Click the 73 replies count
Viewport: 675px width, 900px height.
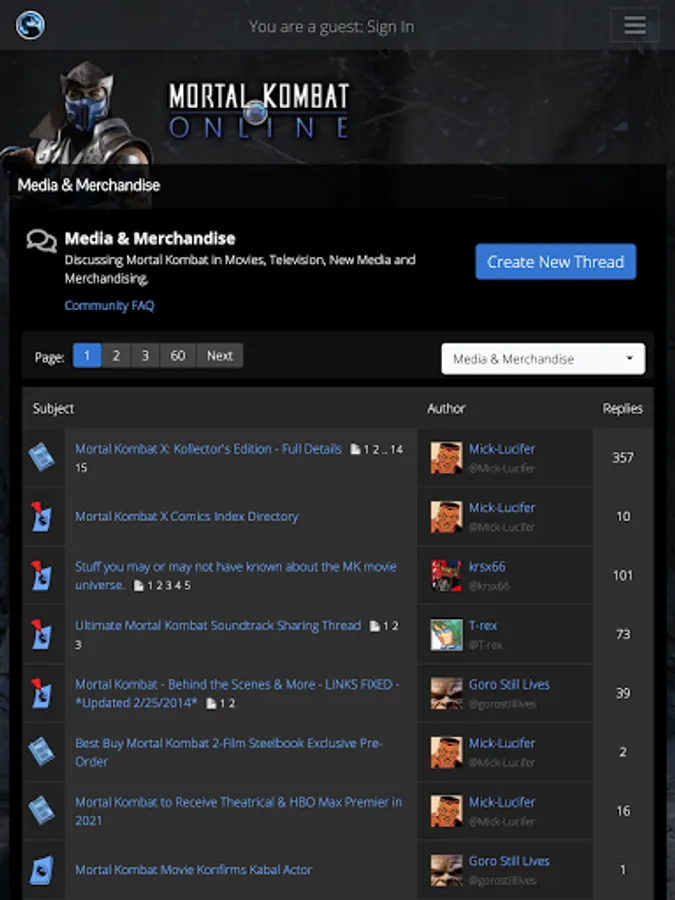coord(623,634)
